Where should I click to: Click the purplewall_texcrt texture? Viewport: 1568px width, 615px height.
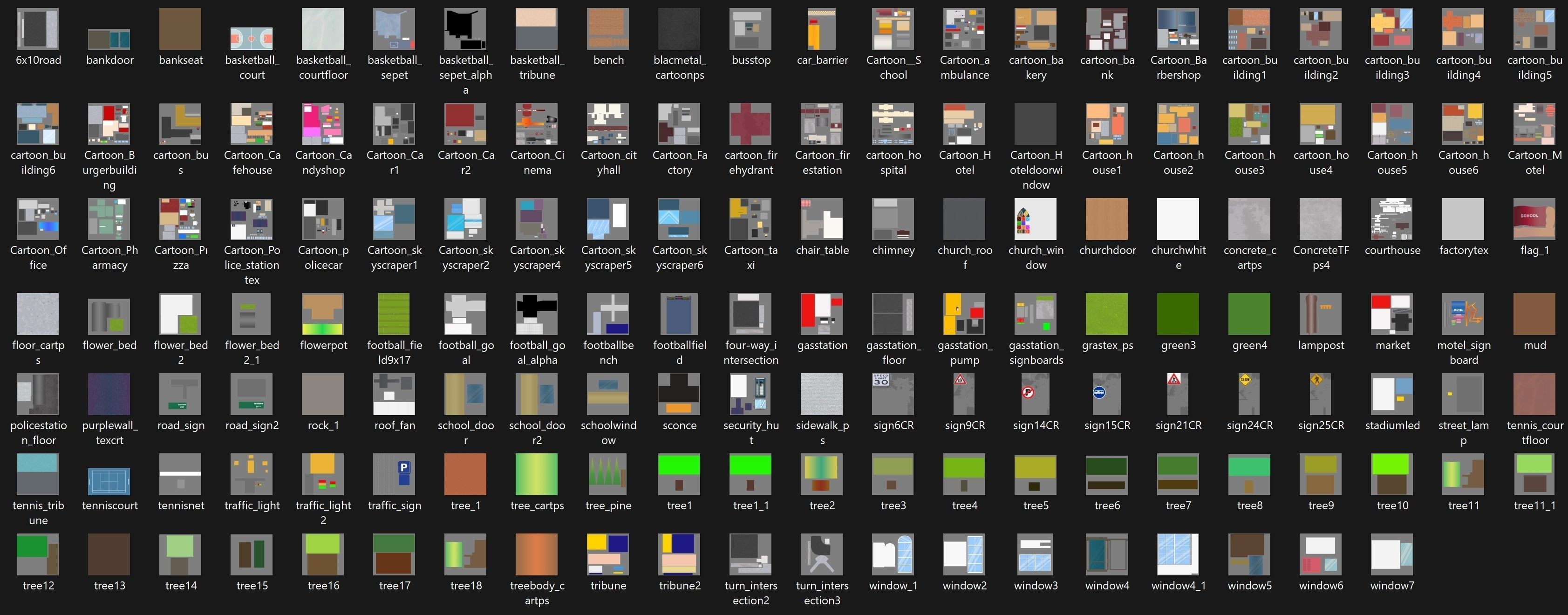(x=109, y=394)
